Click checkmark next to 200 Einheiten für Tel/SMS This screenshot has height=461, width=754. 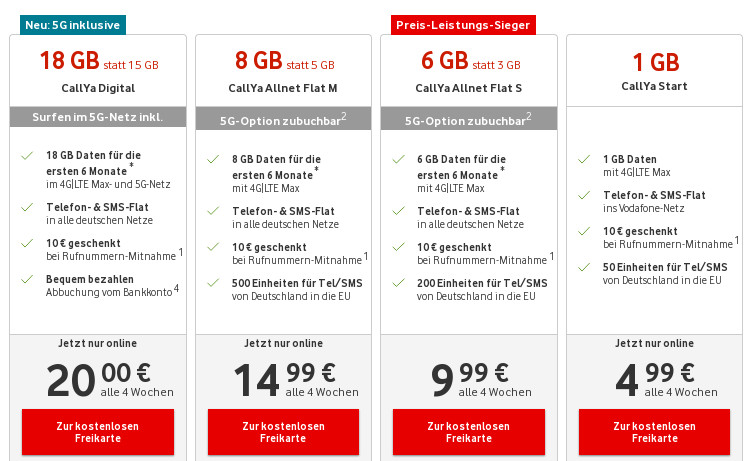pos(398,281)
